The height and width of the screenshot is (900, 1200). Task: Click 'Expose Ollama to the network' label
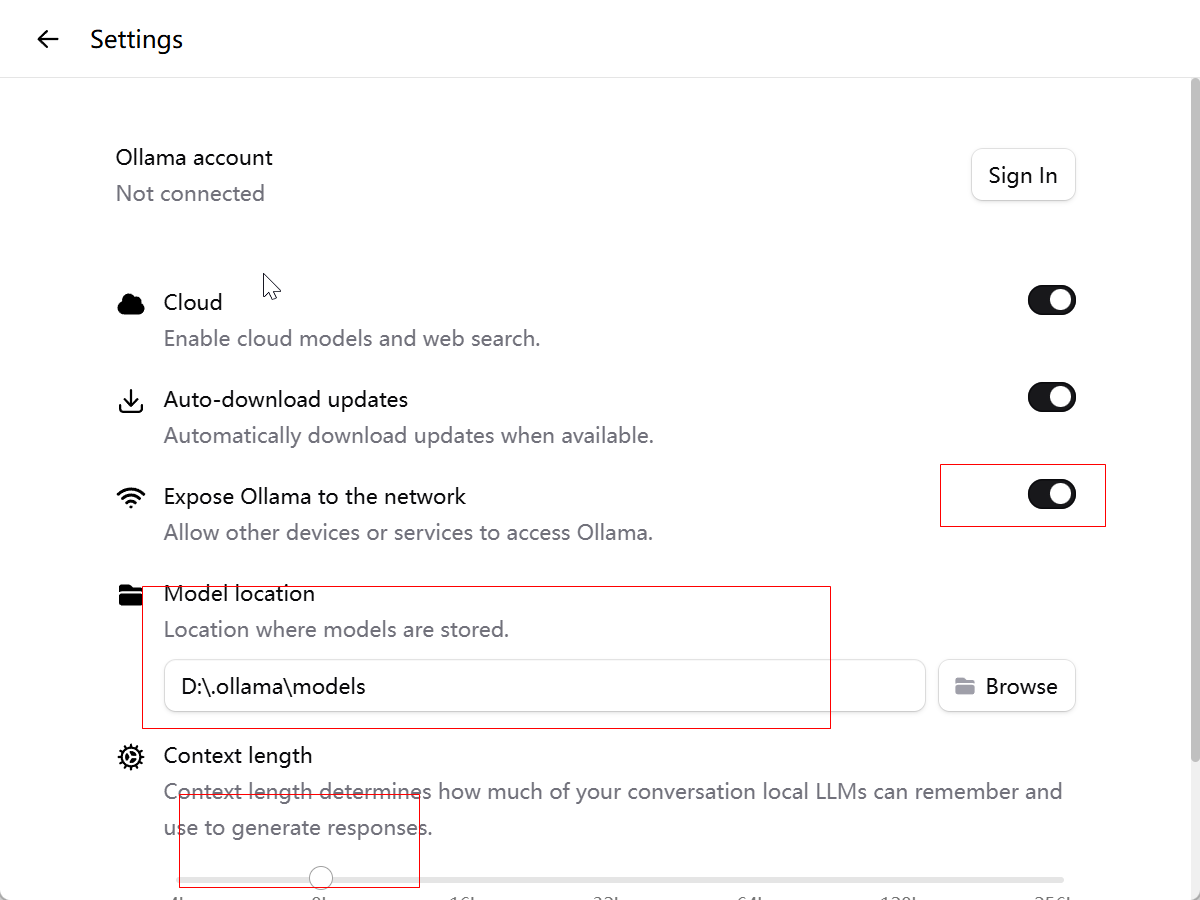coord(315,497)
